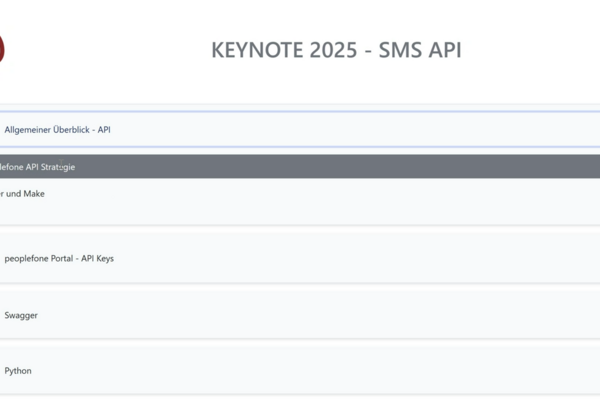Click the 'Swagger' label text
This screenshot has height=400, width=600.
(x=21, y=315)
